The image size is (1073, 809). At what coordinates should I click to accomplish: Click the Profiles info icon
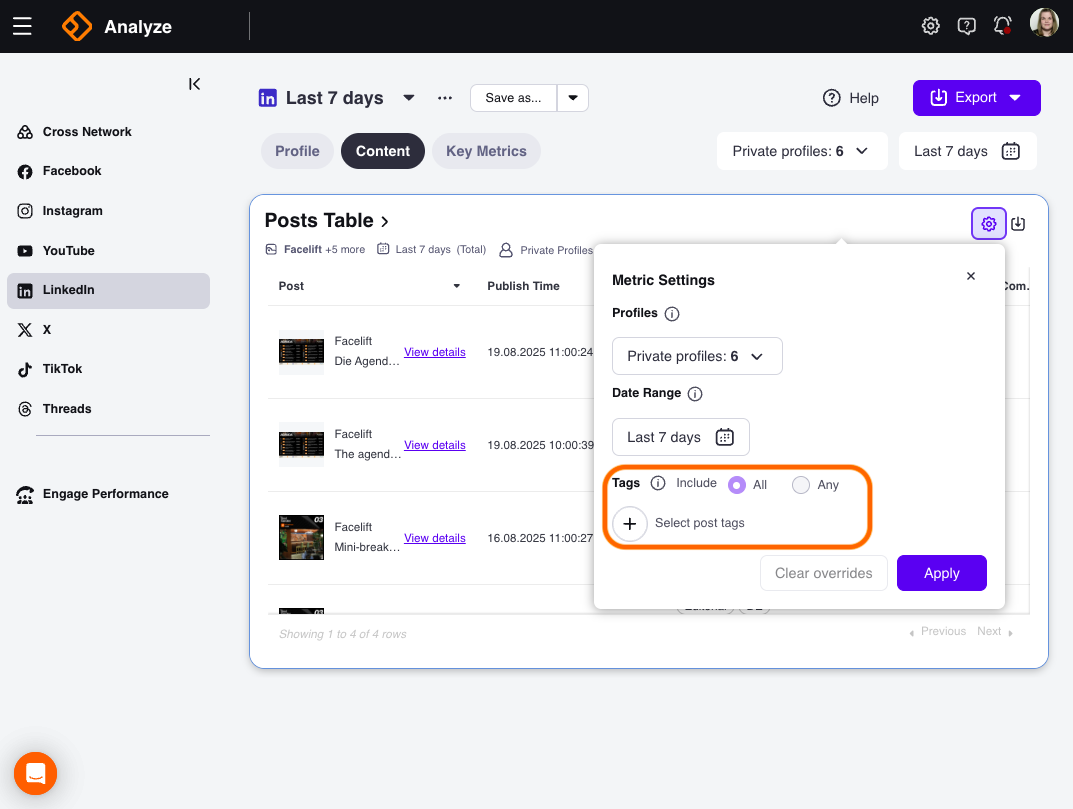(x=672, y=314)
